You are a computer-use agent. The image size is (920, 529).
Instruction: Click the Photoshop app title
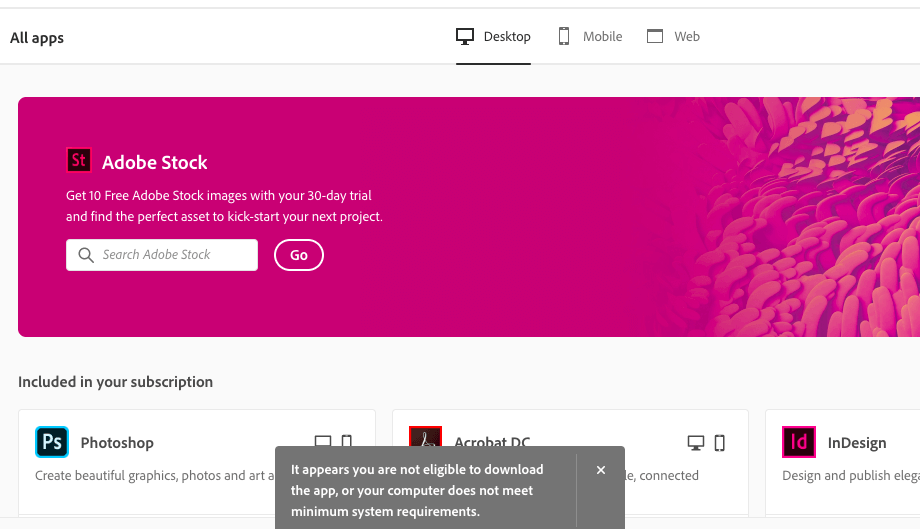[x=117, y=443]
